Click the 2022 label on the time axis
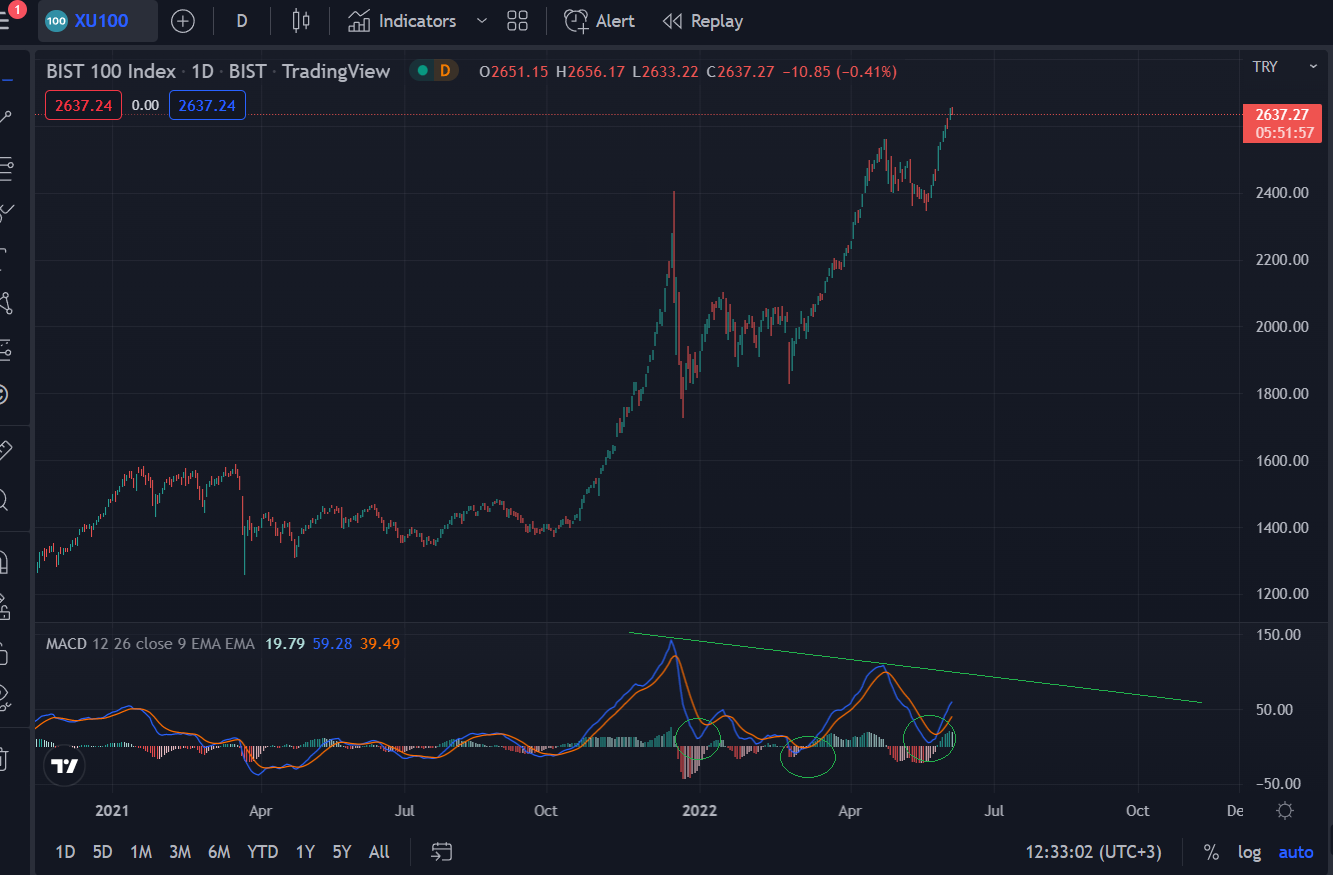The width and height of the screenshot is (1333, 875). click(699, 810)
